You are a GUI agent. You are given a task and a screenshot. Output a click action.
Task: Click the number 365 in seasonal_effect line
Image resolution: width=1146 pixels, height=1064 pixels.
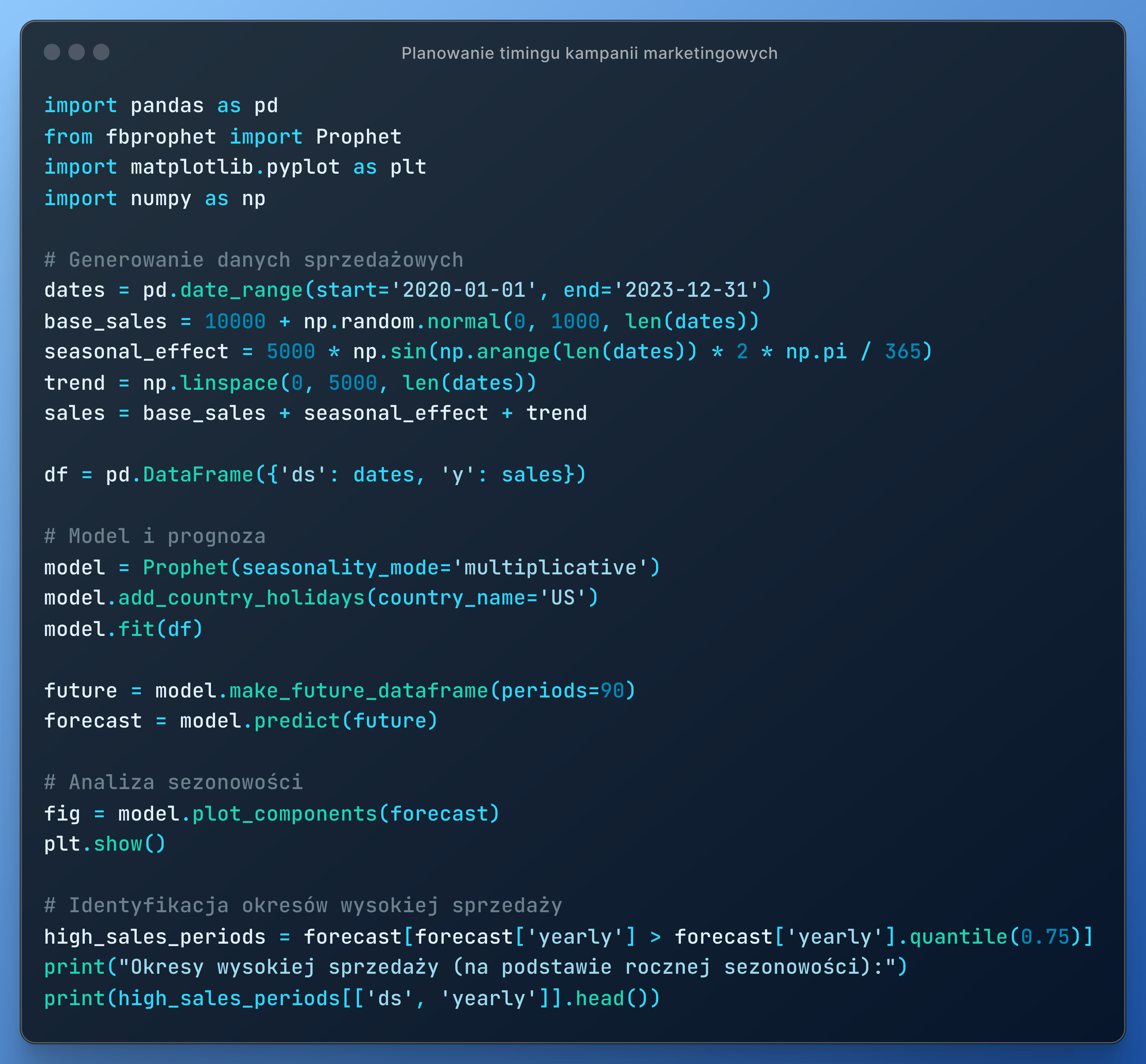(903, 352)
